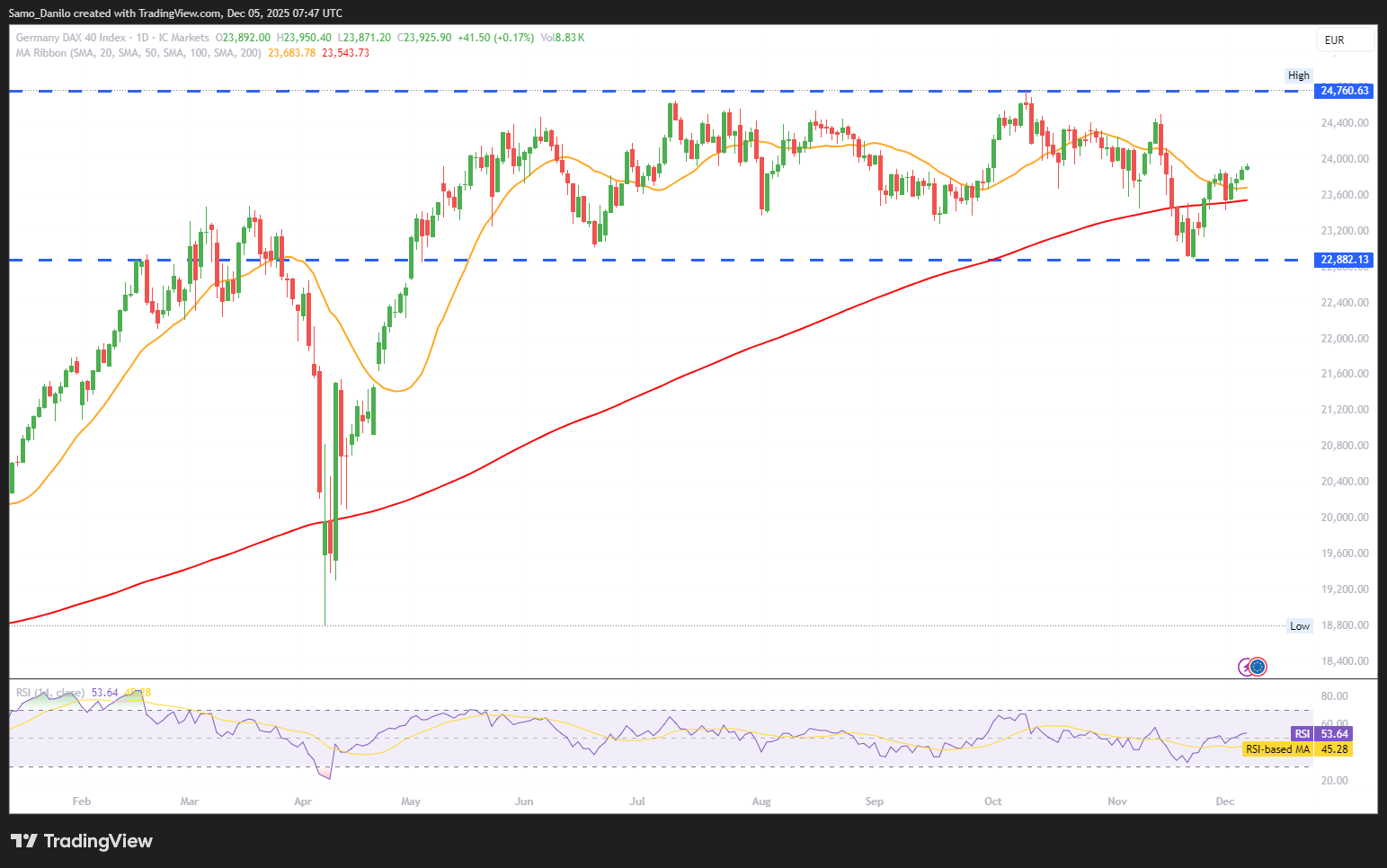
Task: Click the Germany DAX 40 Index title
Action: [71, 38]
